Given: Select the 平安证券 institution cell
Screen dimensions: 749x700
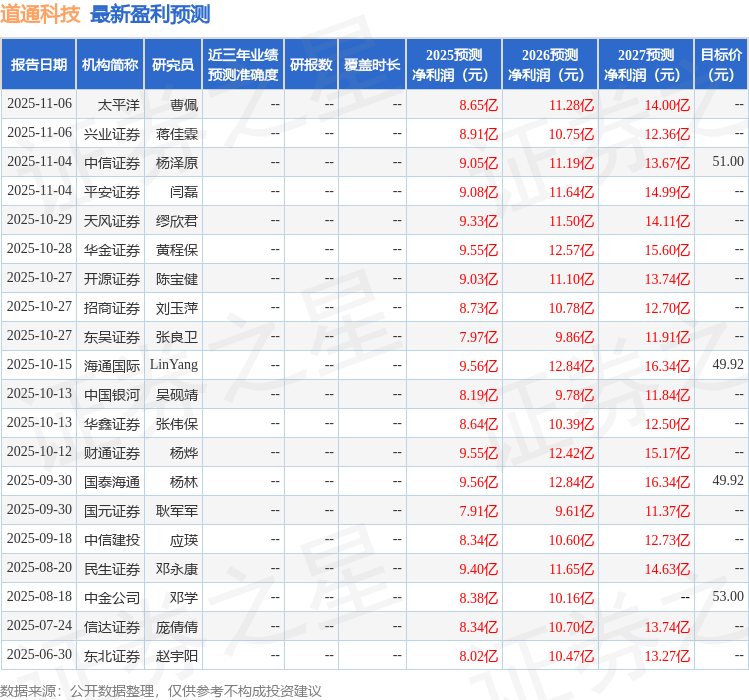Looking at the screenshot, I should [112, 192].
